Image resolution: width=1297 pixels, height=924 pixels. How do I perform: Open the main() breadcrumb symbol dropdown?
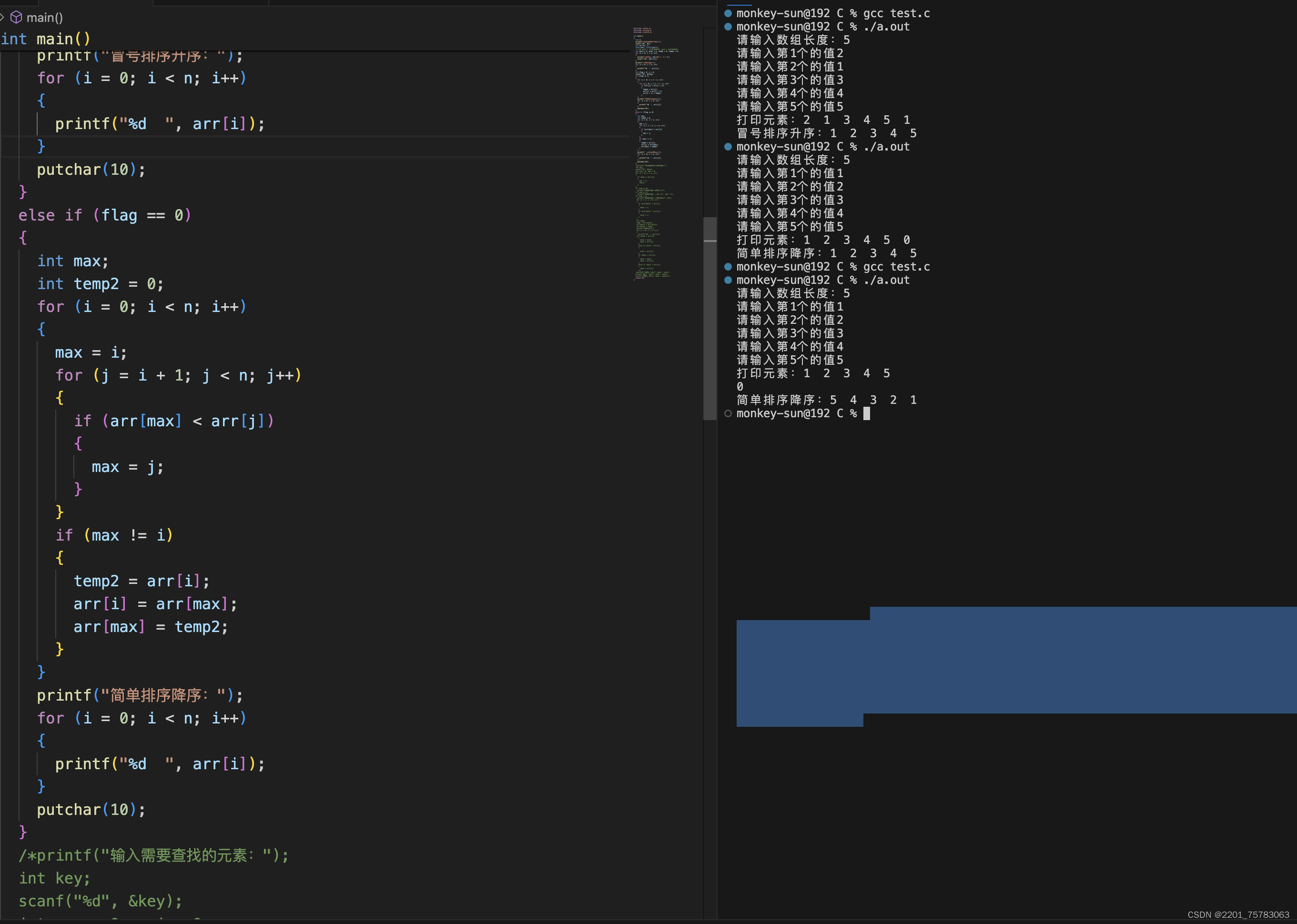pyautogui.click(x=44, y=18)
